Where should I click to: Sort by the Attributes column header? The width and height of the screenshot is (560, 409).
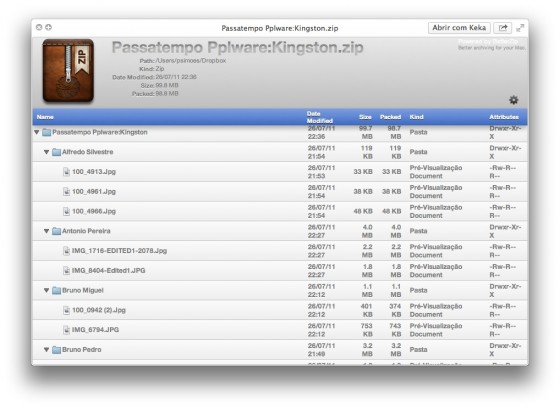(x=504, y=117)
